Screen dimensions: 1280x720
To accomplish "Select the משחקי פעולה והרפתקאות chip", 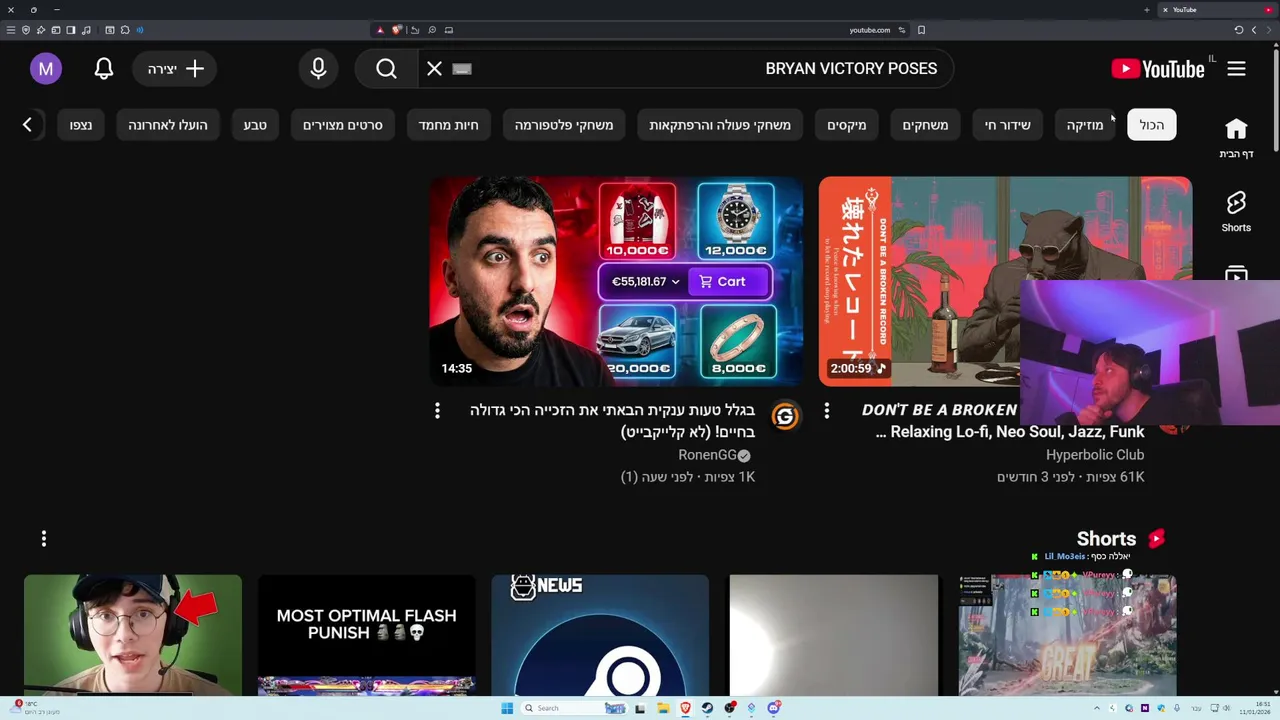I will tap(720, 125).
